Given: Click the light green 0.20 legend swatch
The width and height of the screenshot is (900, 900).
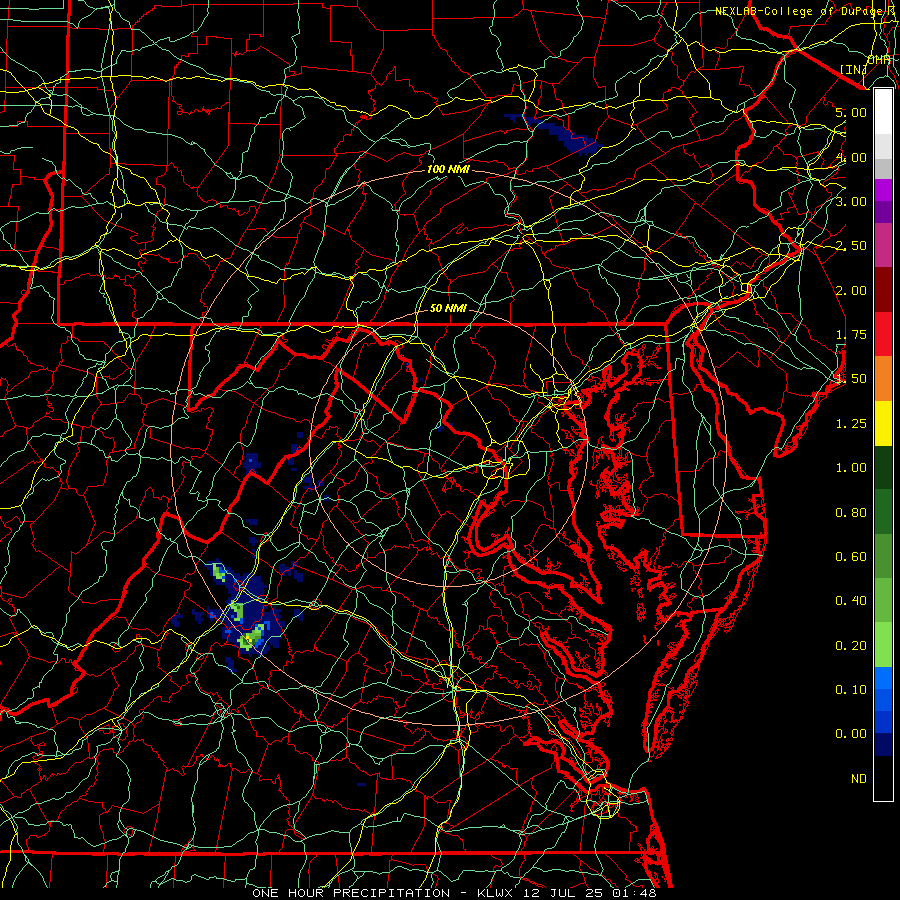Looking at the screenshot, I should point(883,645).
